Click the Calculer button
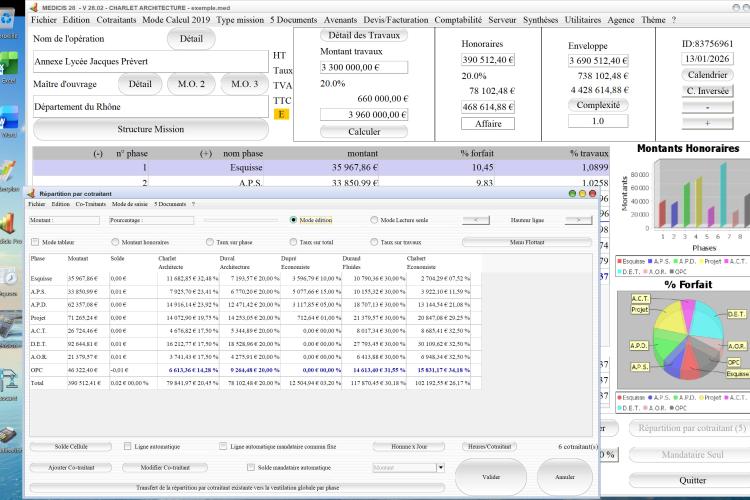 [x=364, y=132]
